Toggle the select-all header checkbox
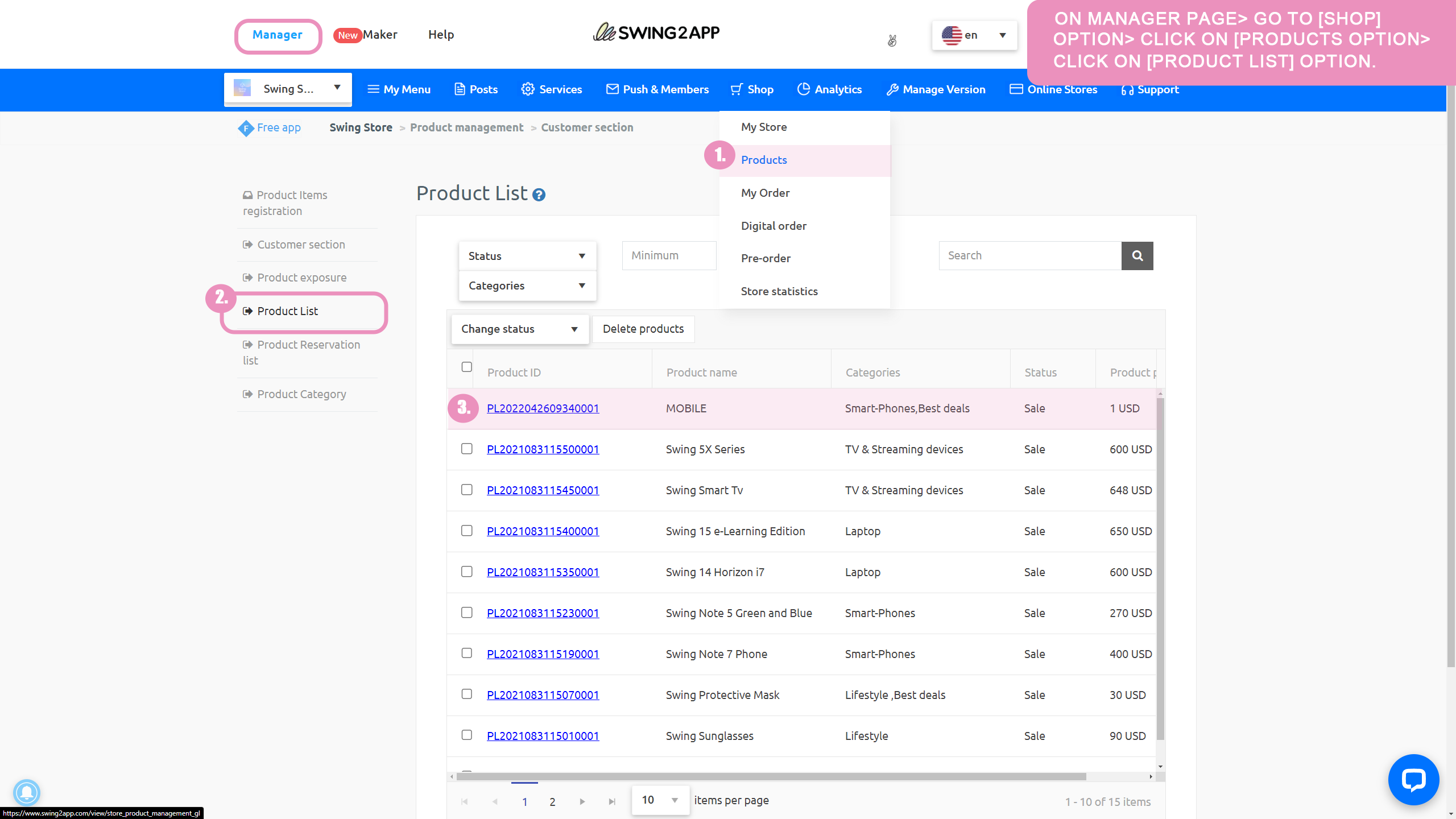 point(466,367)
